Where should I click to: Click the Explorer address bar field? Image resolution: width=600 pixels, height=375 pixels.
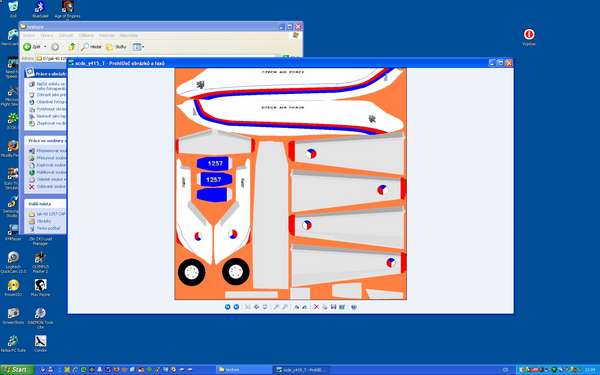coord(52,59)
